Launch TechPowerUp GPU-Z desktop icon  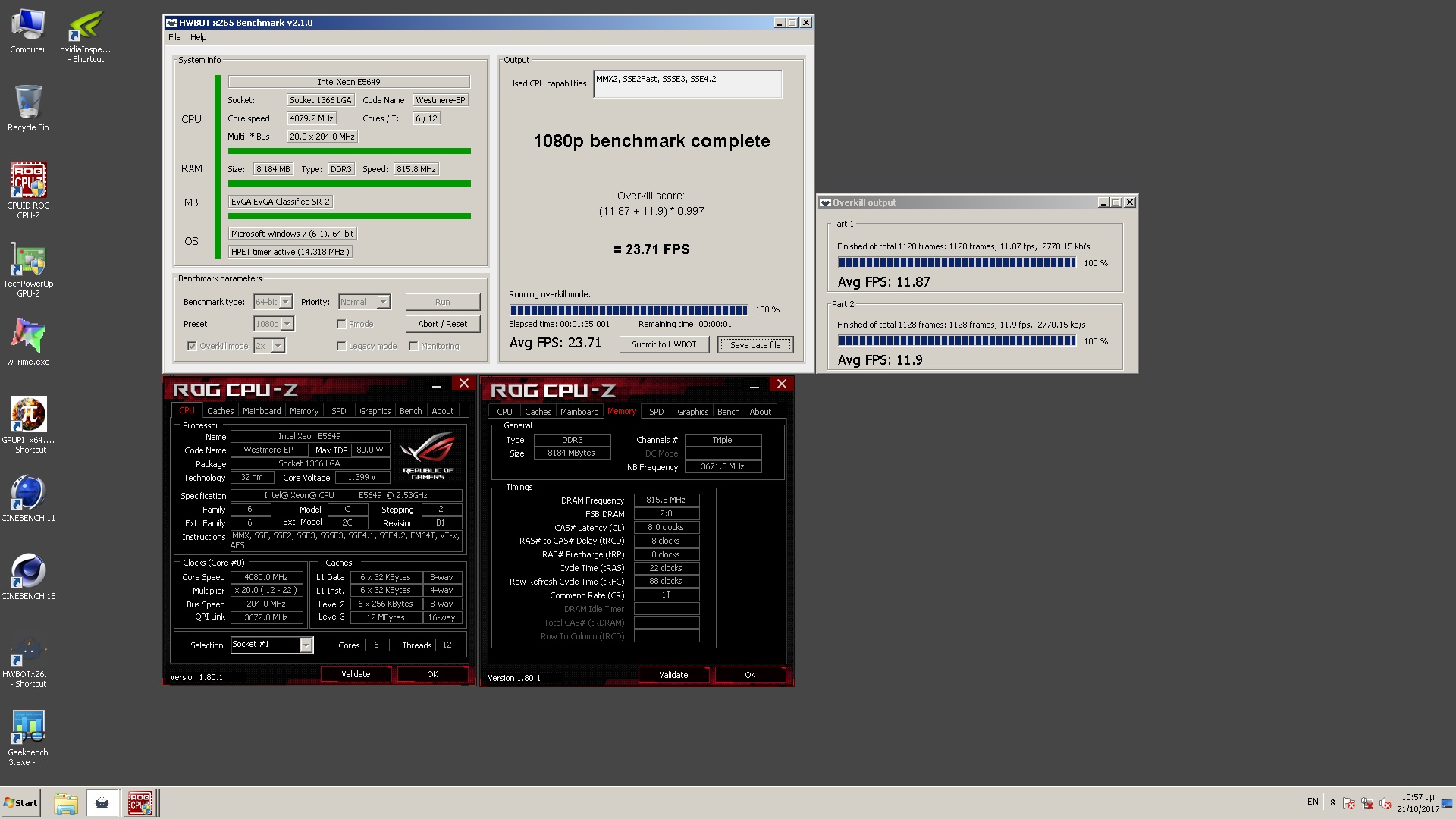(28, 269)
